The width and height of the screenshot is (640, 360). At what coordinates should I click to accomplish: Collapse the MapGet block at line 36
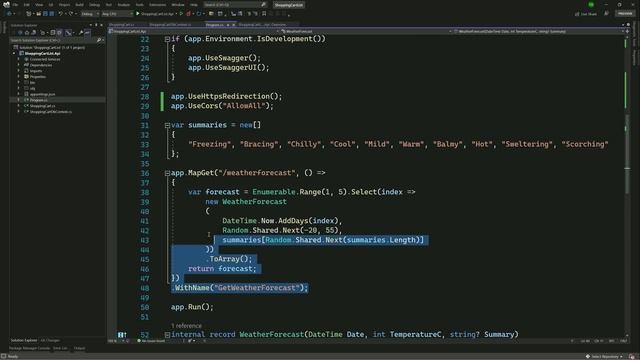tap(167, 173)
